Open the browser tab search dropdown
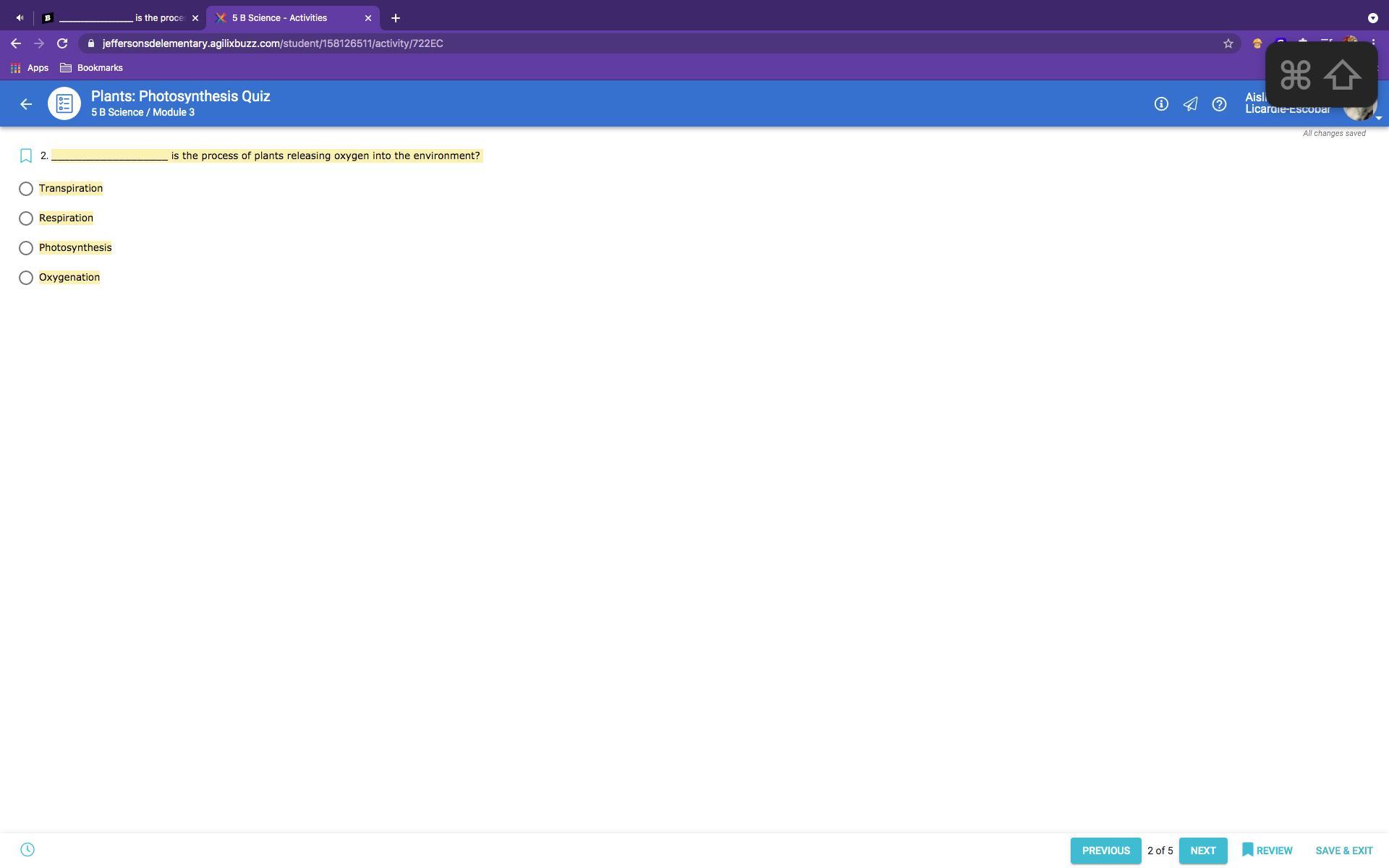Image resolution: width=1389 pixels, height=868 pixels. 1372,18
